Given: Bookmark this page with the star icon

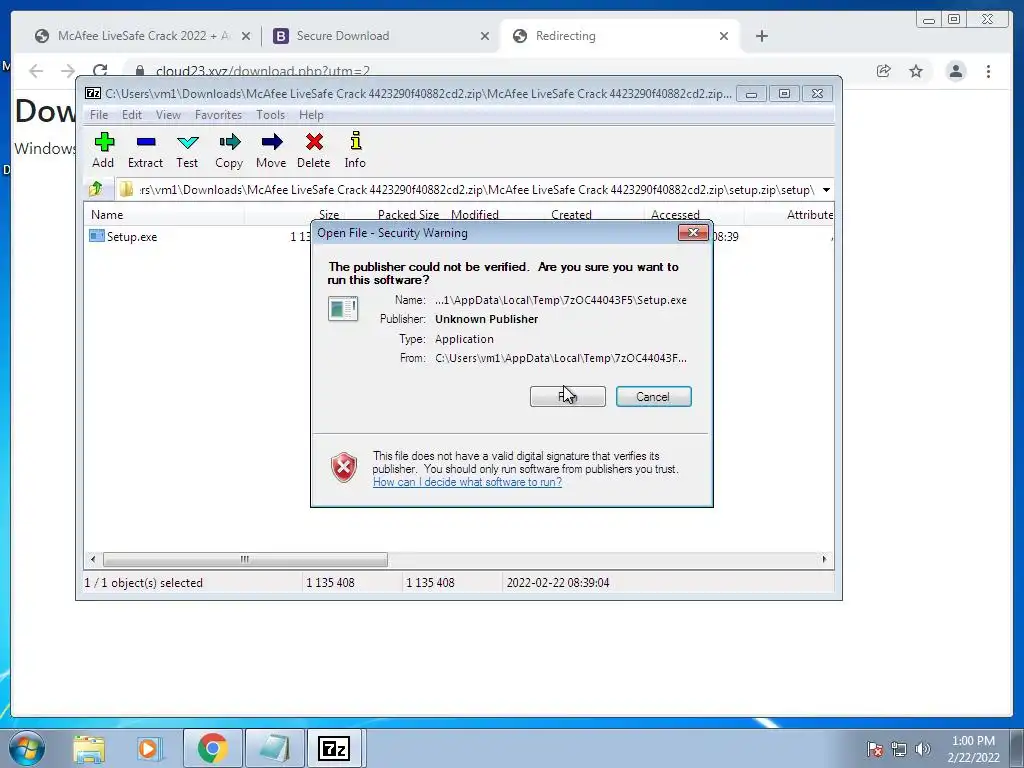Looking at the screenshot, I should tap(916, 71).
